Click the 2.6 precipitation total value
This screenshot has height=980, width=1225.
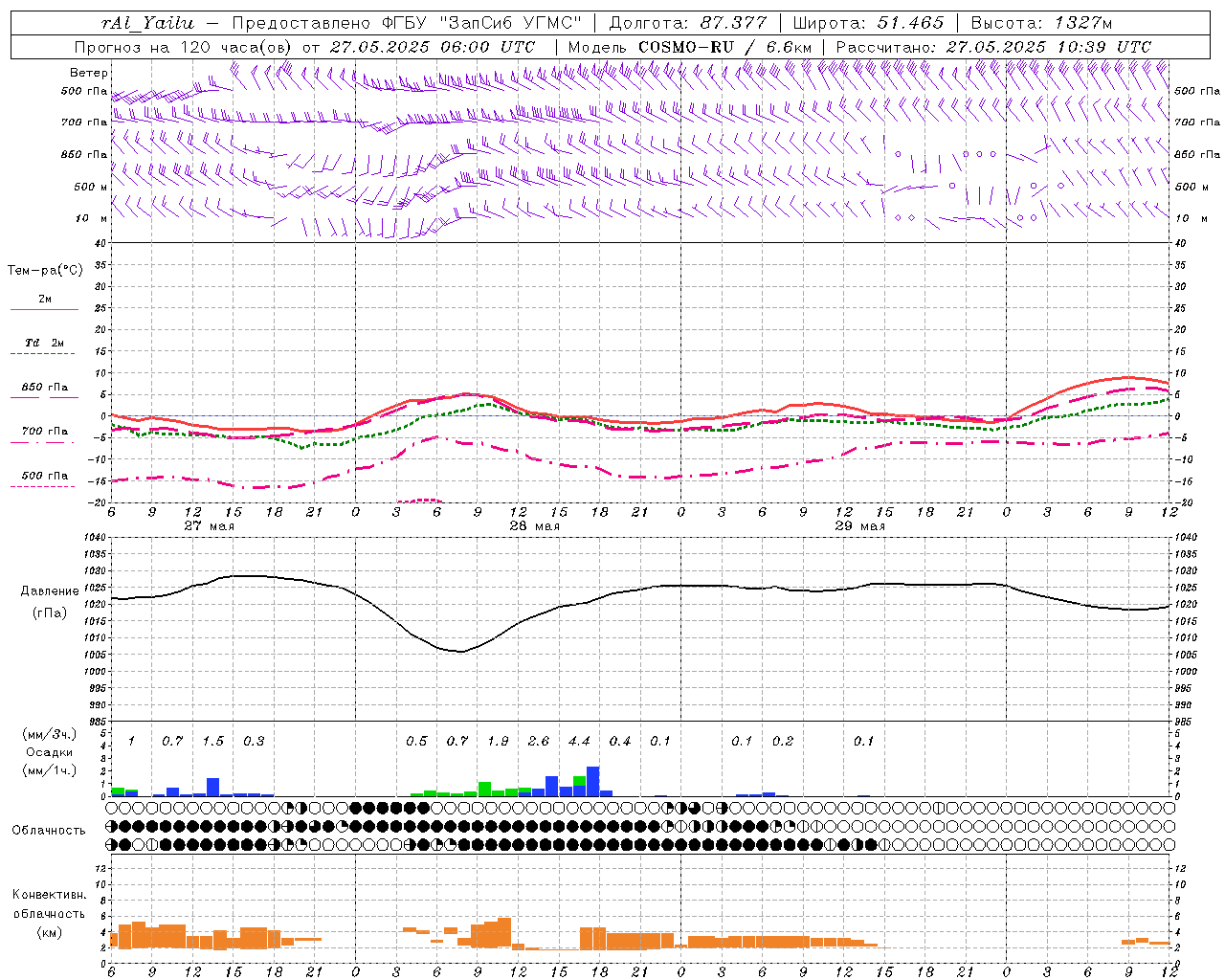point(539,742)
